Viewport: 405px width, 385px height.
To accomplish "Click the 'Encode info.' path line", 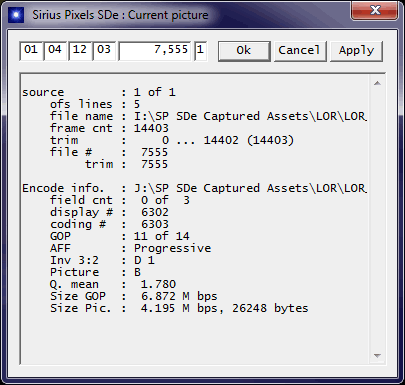I will [194, 188].
